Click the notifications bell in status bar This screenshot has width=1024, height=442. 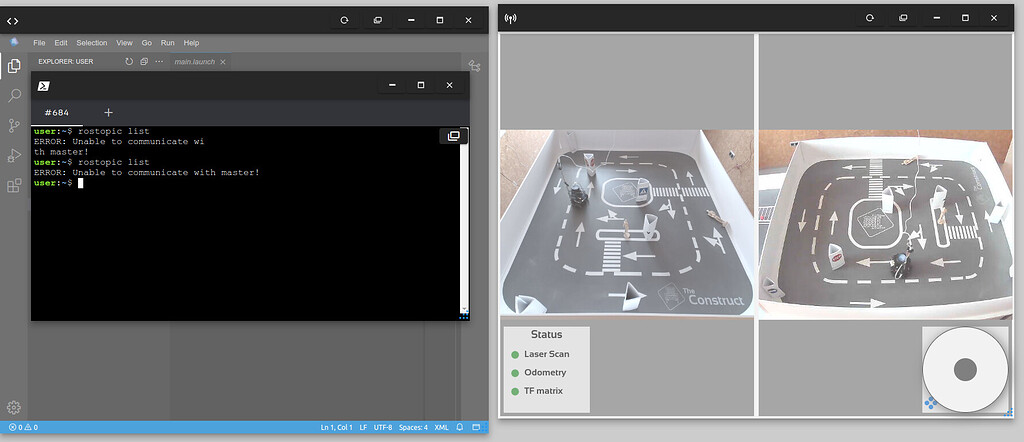click(460, 428)
